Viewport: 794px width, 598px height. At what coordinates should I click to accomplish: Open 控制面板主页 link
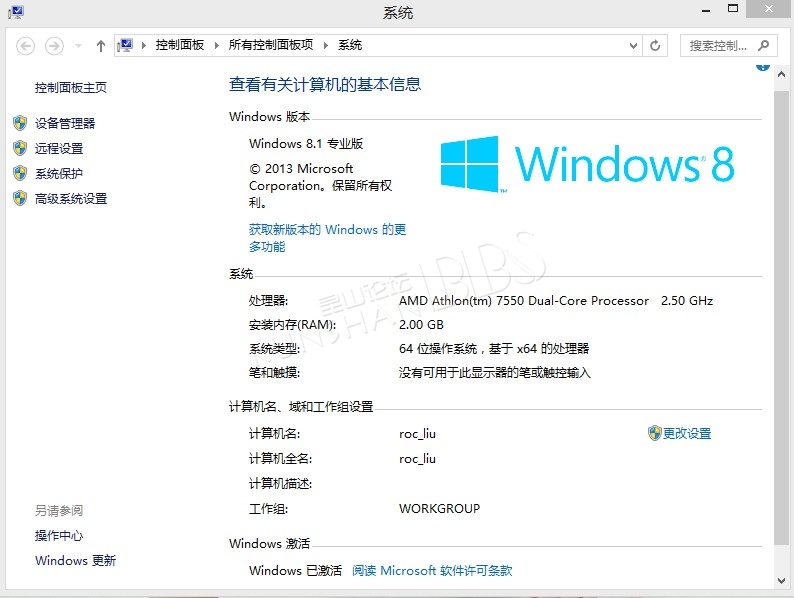tap(71, 88)
